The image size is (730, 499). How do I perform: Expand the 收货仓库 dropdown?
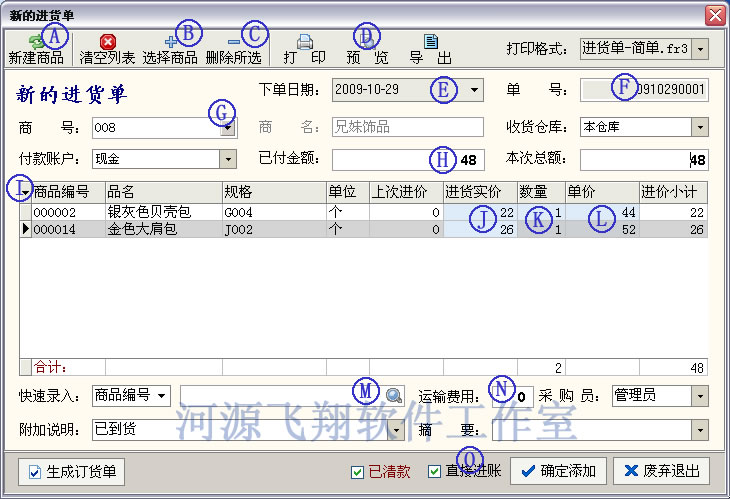700,128
